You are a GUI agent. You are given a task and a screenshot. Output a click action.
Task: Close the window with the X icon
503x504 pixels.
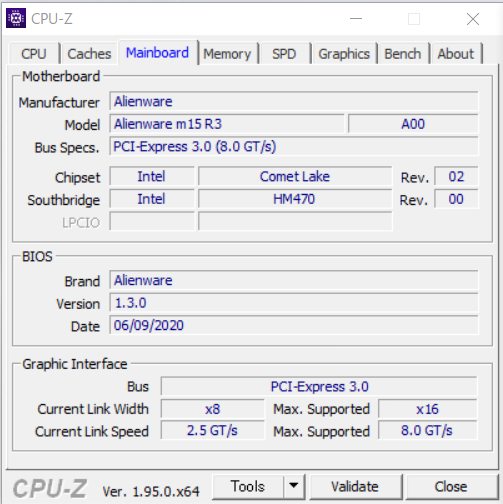(473, 19)
